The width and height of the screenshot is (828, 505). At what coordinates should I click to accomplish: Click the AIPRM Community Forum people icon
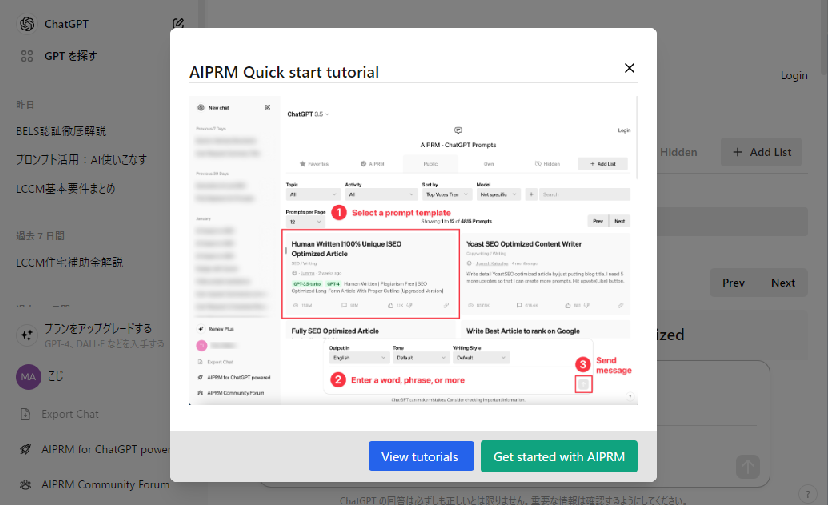[x=25, y=484]
